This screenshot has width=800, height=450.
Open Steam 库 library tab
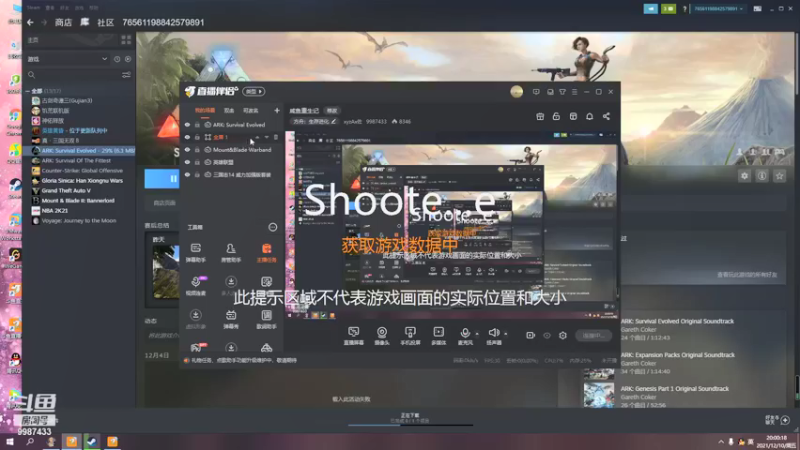[85, 22]
